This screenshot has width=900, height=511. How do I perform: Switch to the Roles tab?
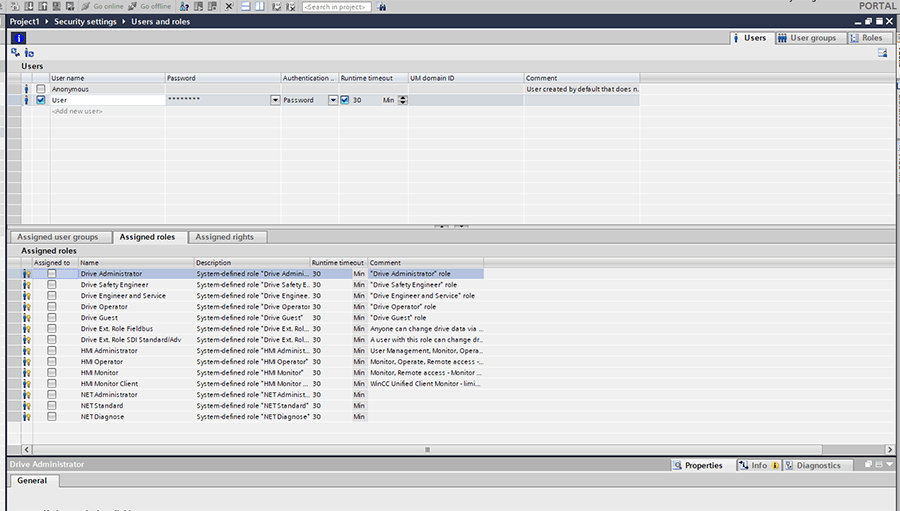pyautogui.click(x=868, y=38)
